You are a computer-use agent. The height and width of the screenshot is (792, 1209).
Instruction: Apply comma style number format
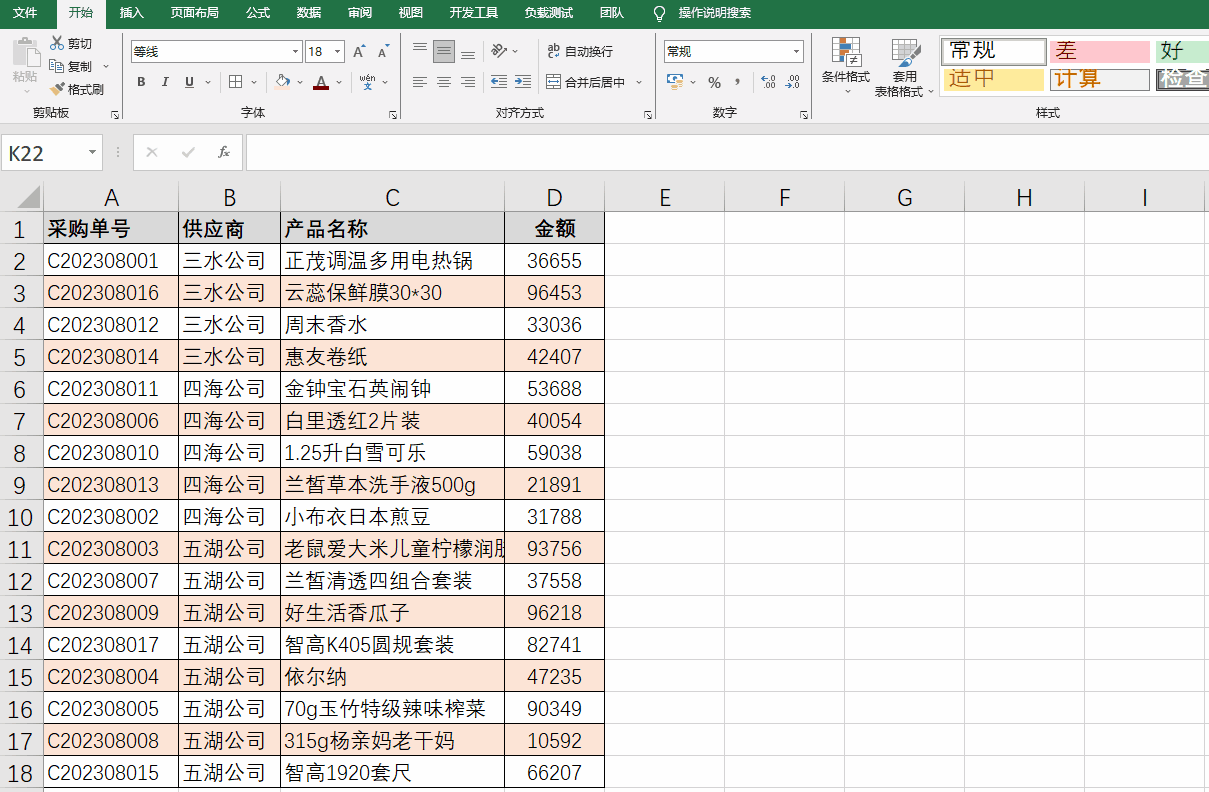click(738, 82)
